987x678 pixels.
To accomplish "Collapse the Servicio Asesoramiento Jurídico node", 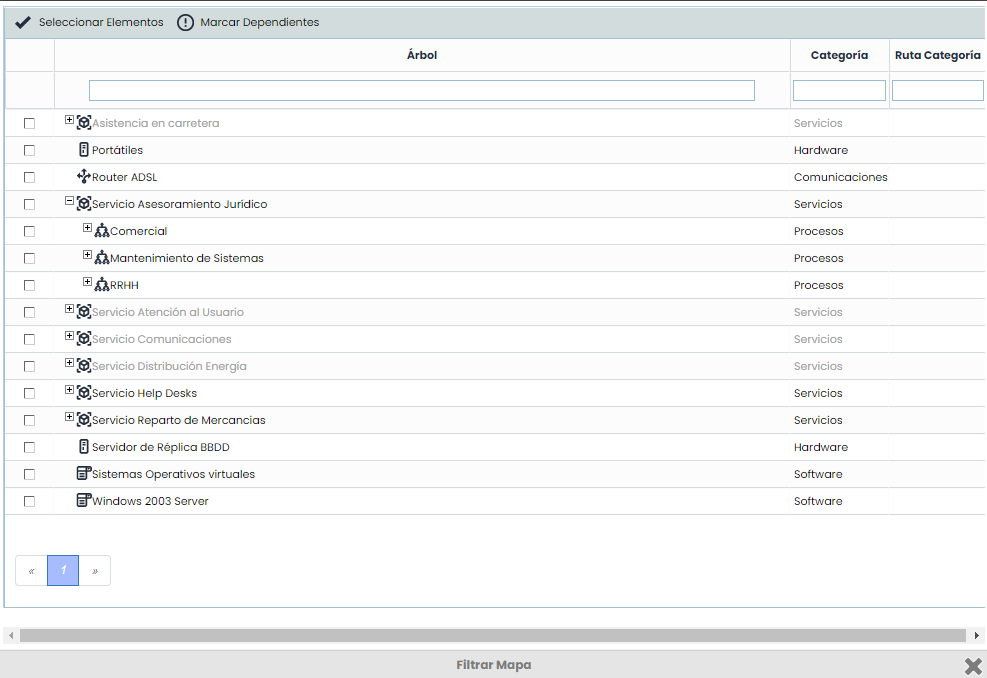I will [70, 201].
